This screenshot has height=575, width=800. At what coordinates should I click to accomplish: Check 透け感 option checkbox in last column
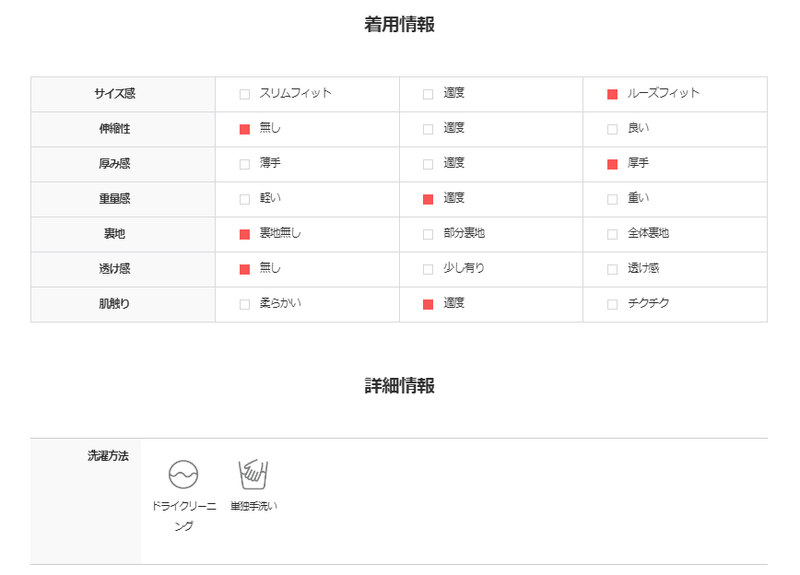pyautogui.click(x=612, y=269)
